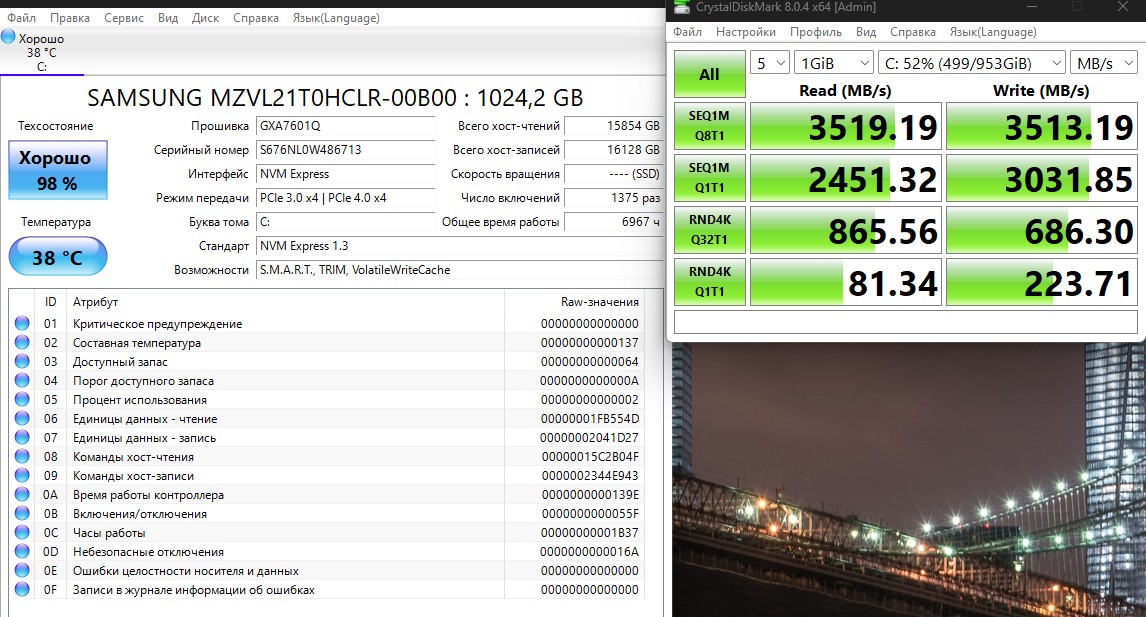The height and width of the screenshot is (617, 1146).
Task: Close the CrystalDiskMark window
Action: [x=1123, y=7]
